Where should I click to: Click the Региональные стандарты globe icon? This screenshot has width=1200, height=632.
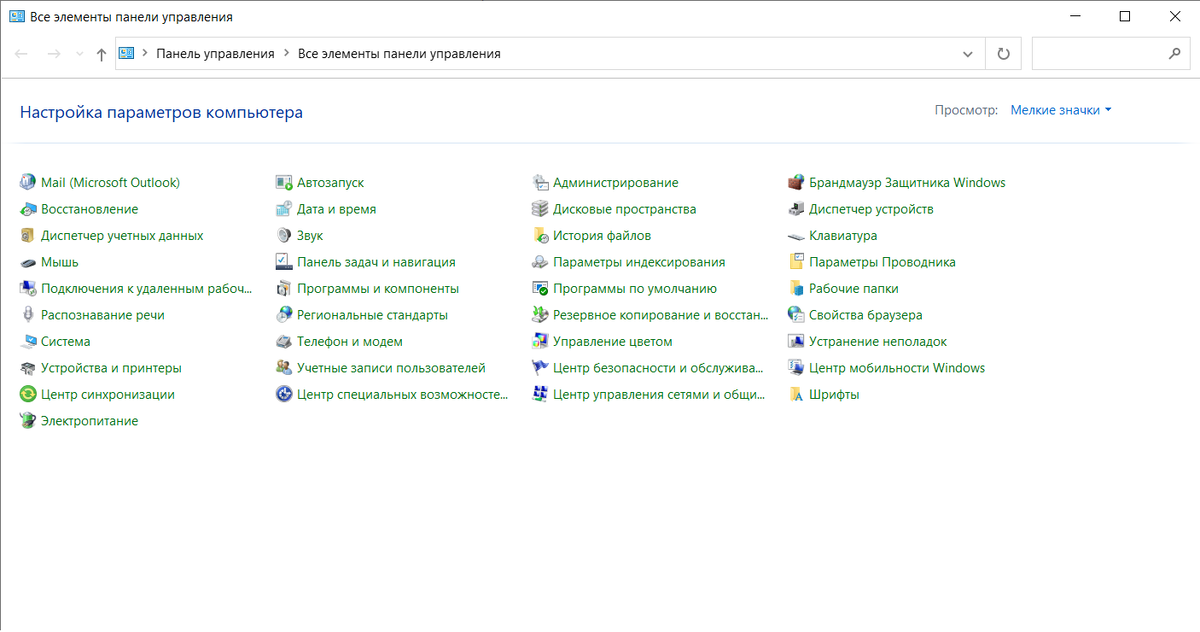[283, 315]
